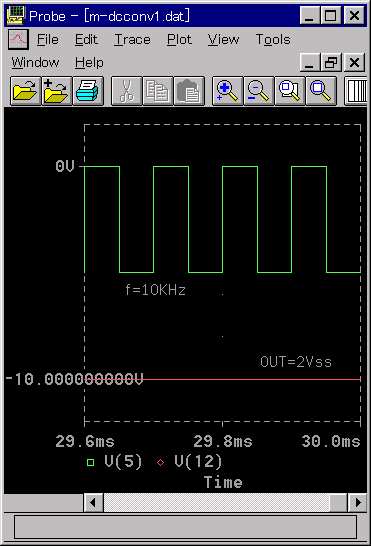
Task: Click the horizontal scrollbar left arrow
Action: click(x=93, y=502)
